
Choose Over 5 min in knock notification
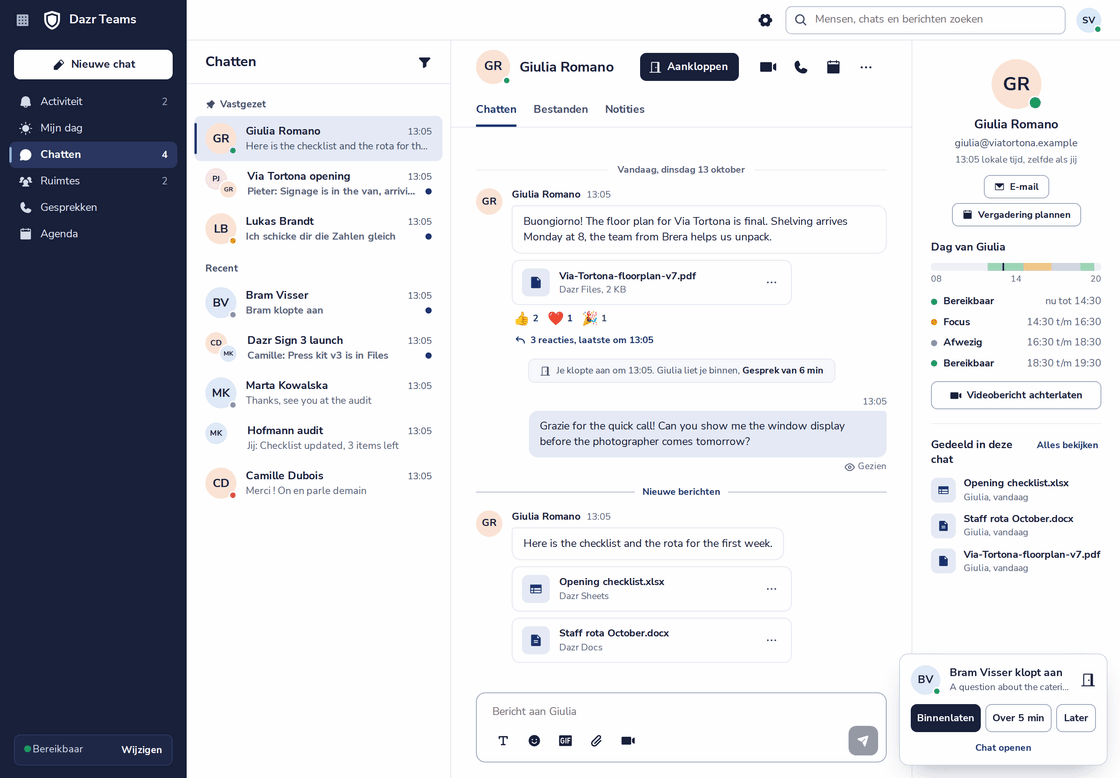[x=1018, y=718]
